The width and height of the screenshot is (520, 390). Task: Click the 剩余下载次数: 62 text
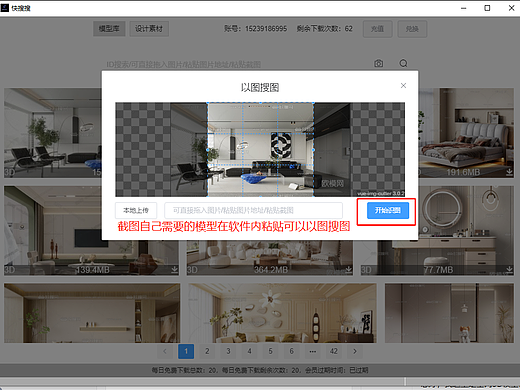pyautogui.click(x=325, y=29)
